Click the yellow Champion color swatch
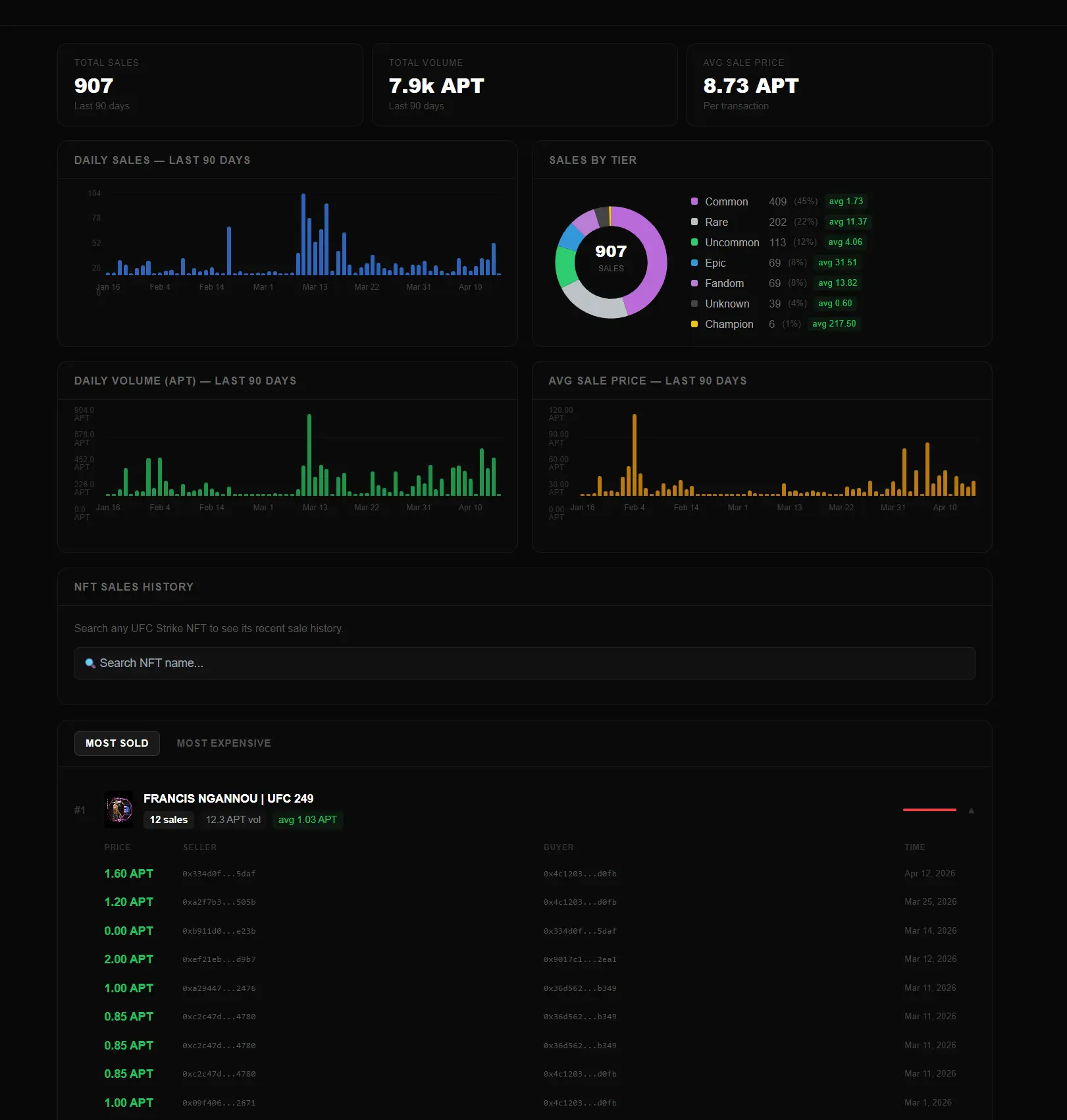The image size is (1067, 1120). [x=695, y=324]
